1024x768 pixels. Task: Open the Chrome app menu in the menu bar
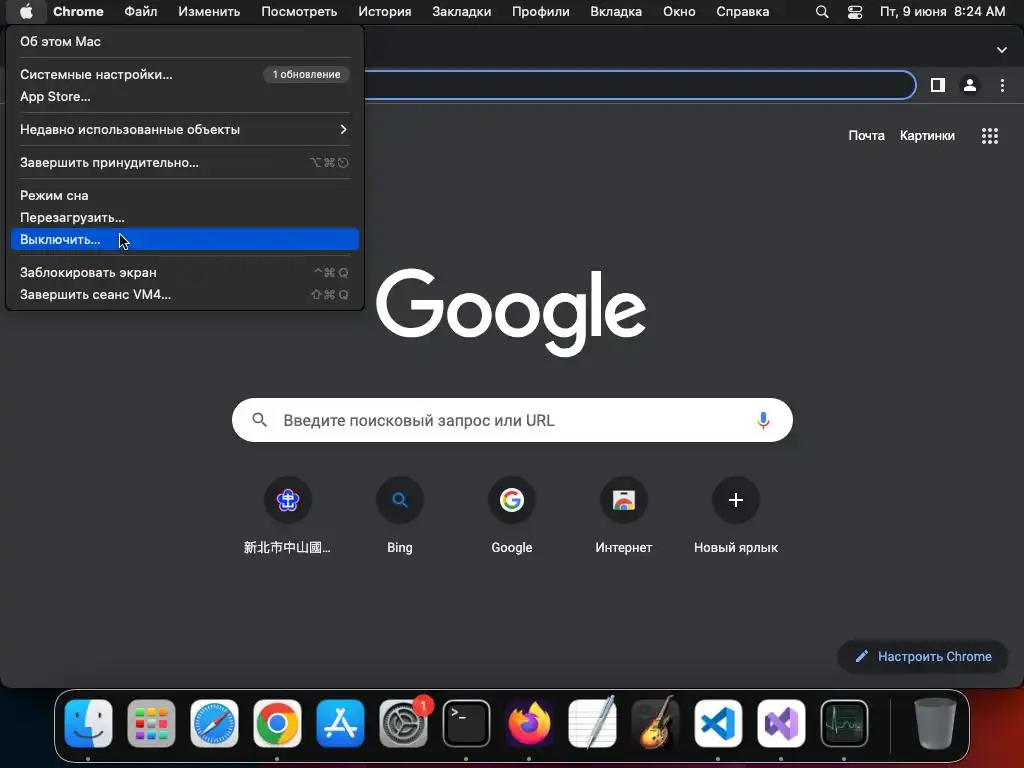coord(78,11)
